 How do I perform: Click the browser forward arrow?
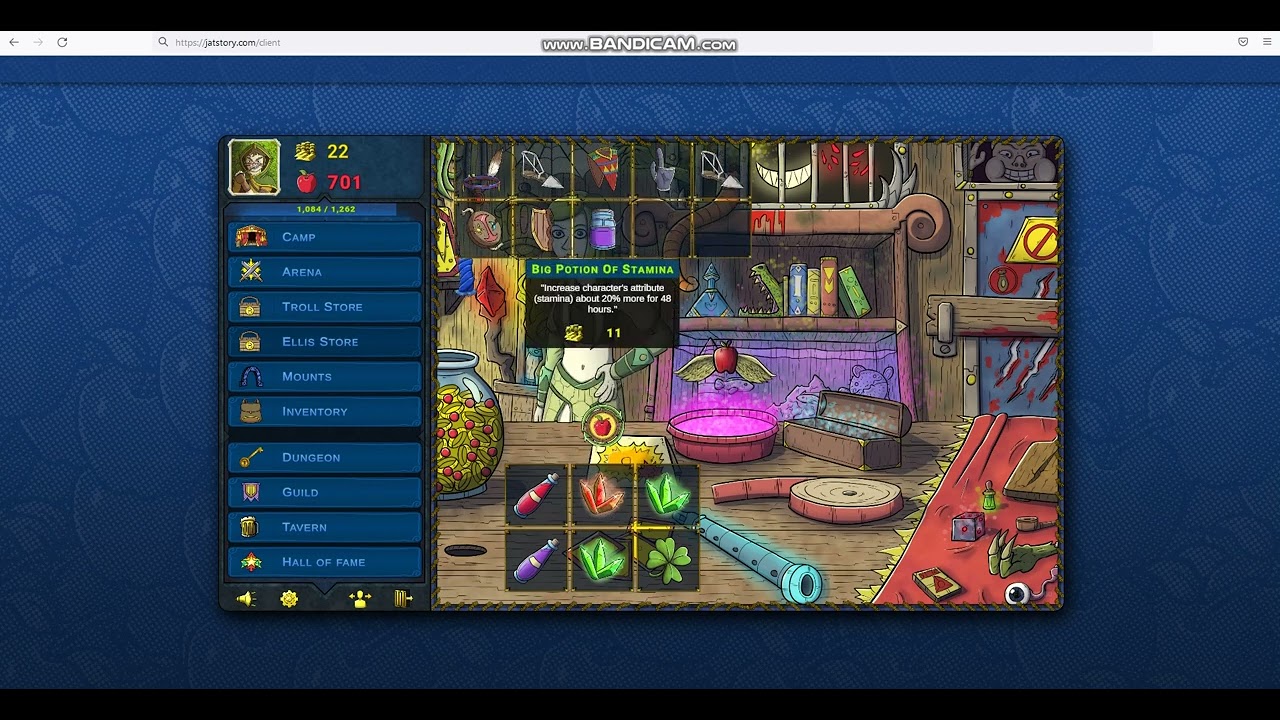coord(38,42)
